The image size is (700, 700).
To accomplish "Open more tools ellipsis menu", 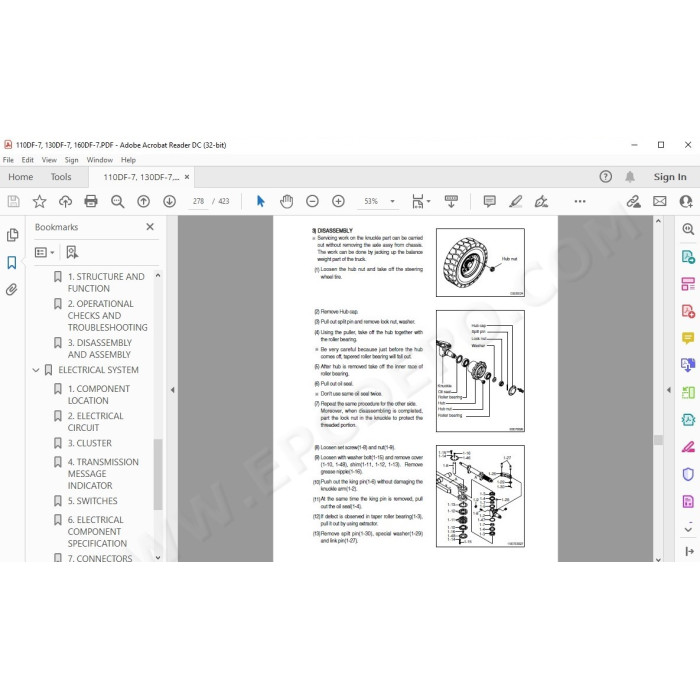I will tap(580, 201).
